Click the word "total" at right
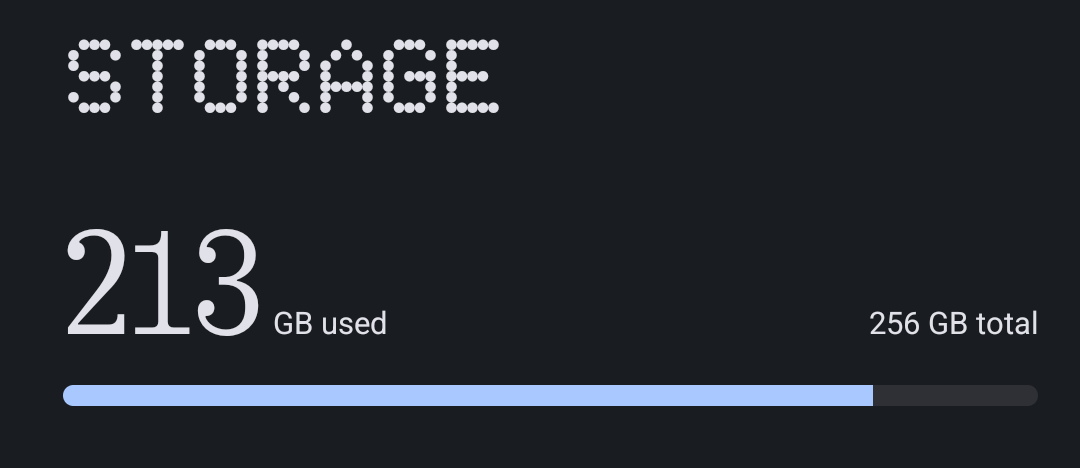The image size is (1080, 468). [x=1006, y=324]
